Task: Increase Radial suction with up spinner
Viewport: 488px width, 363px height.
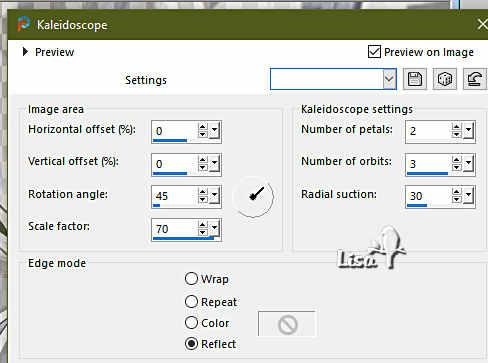Action: point(457,192)
